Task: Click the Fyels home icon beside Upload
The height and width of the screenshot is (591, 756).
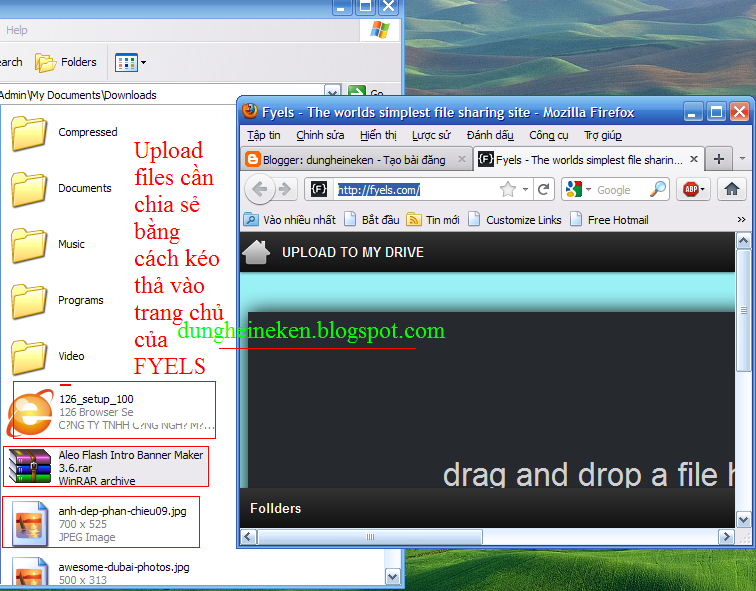Action: (256, 252)
